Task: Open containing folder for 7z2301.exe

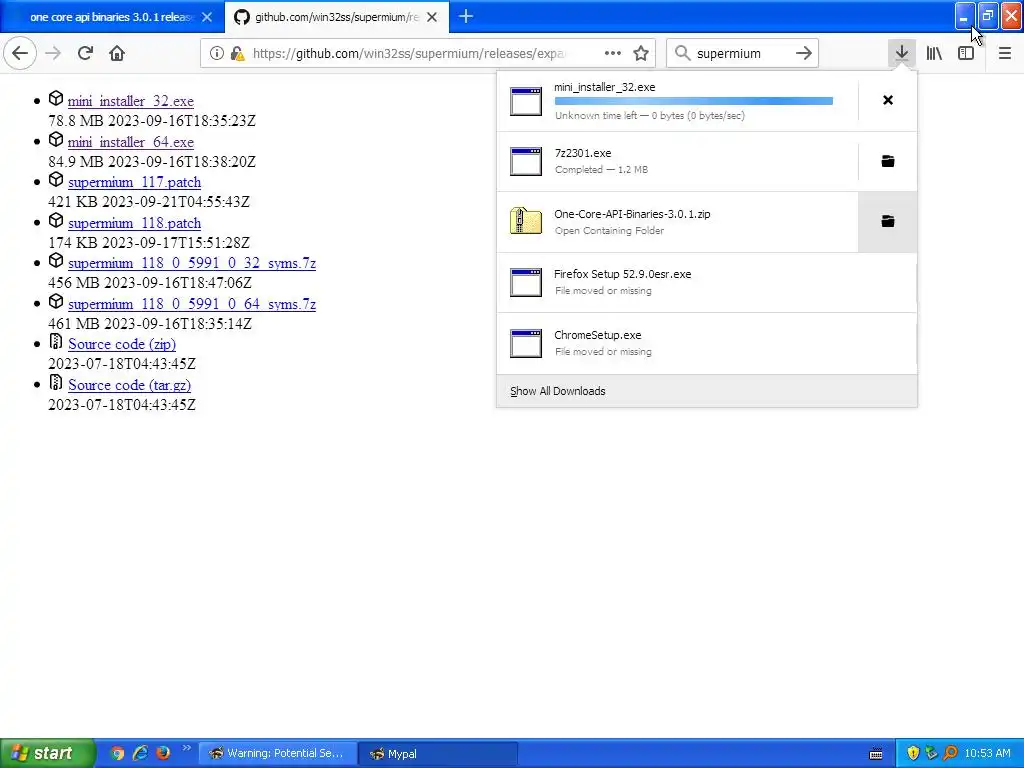Action: pos(888,161)
